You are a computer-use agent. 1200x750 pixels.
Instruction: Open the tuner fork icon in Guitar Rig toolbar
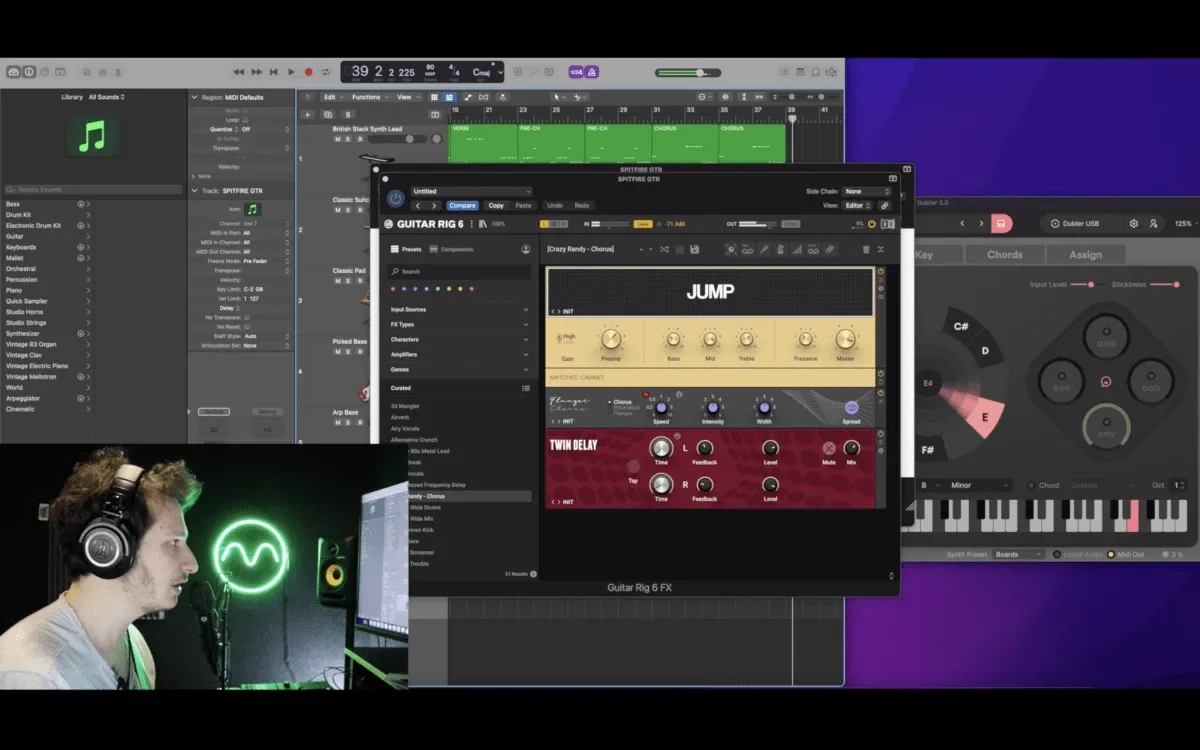pyautogui.click(x=764, y=249)
